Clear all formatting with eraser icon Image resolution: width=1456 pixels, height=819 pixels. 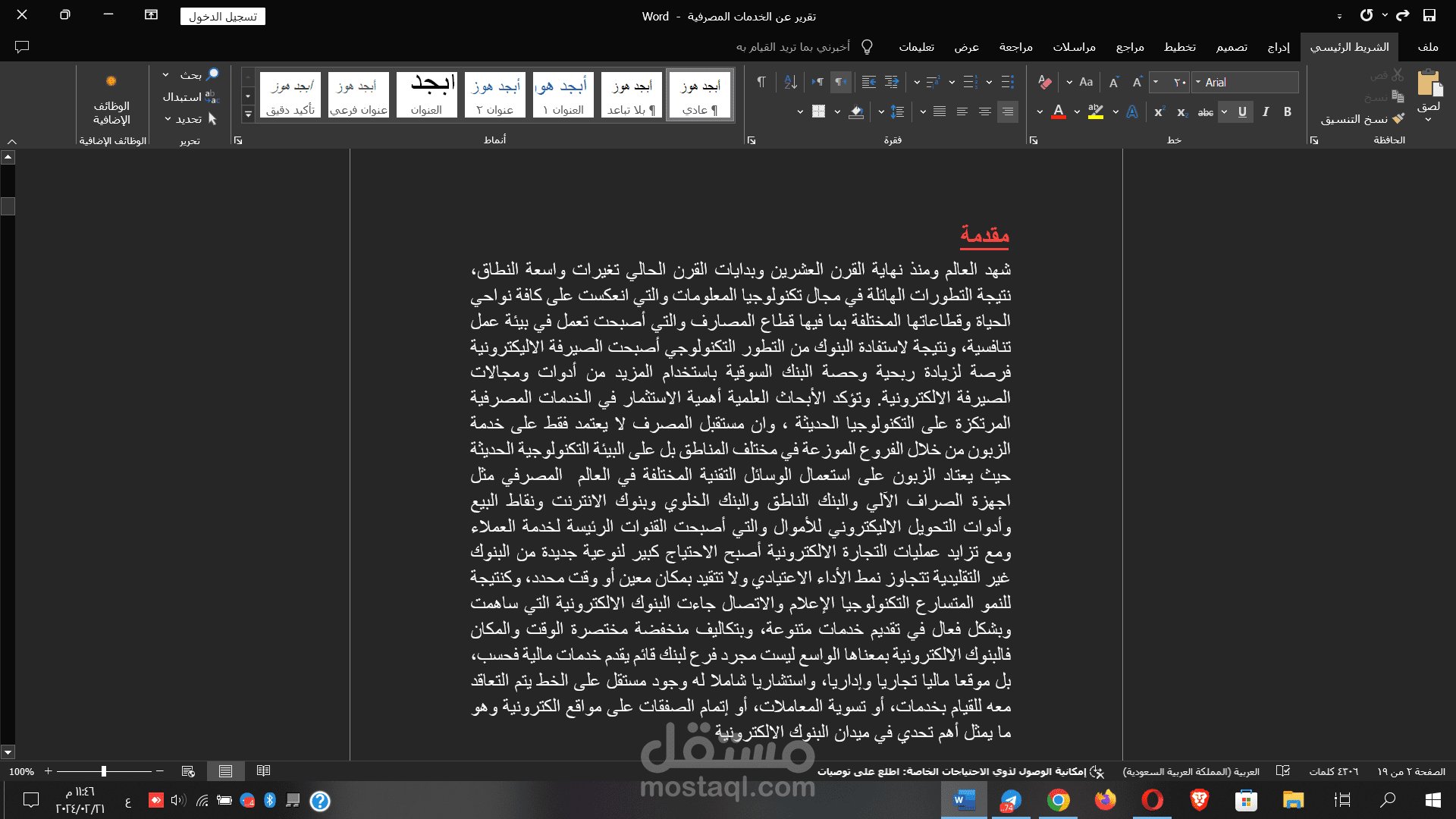tap(1044, 82)
